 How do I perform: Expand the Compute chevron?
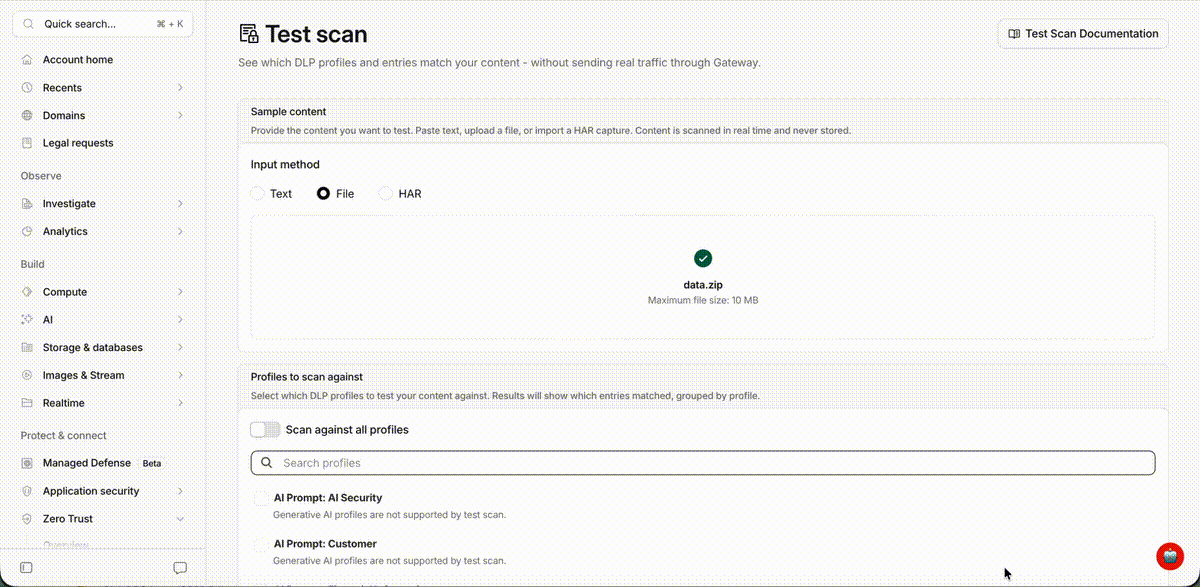coord(180,292)
